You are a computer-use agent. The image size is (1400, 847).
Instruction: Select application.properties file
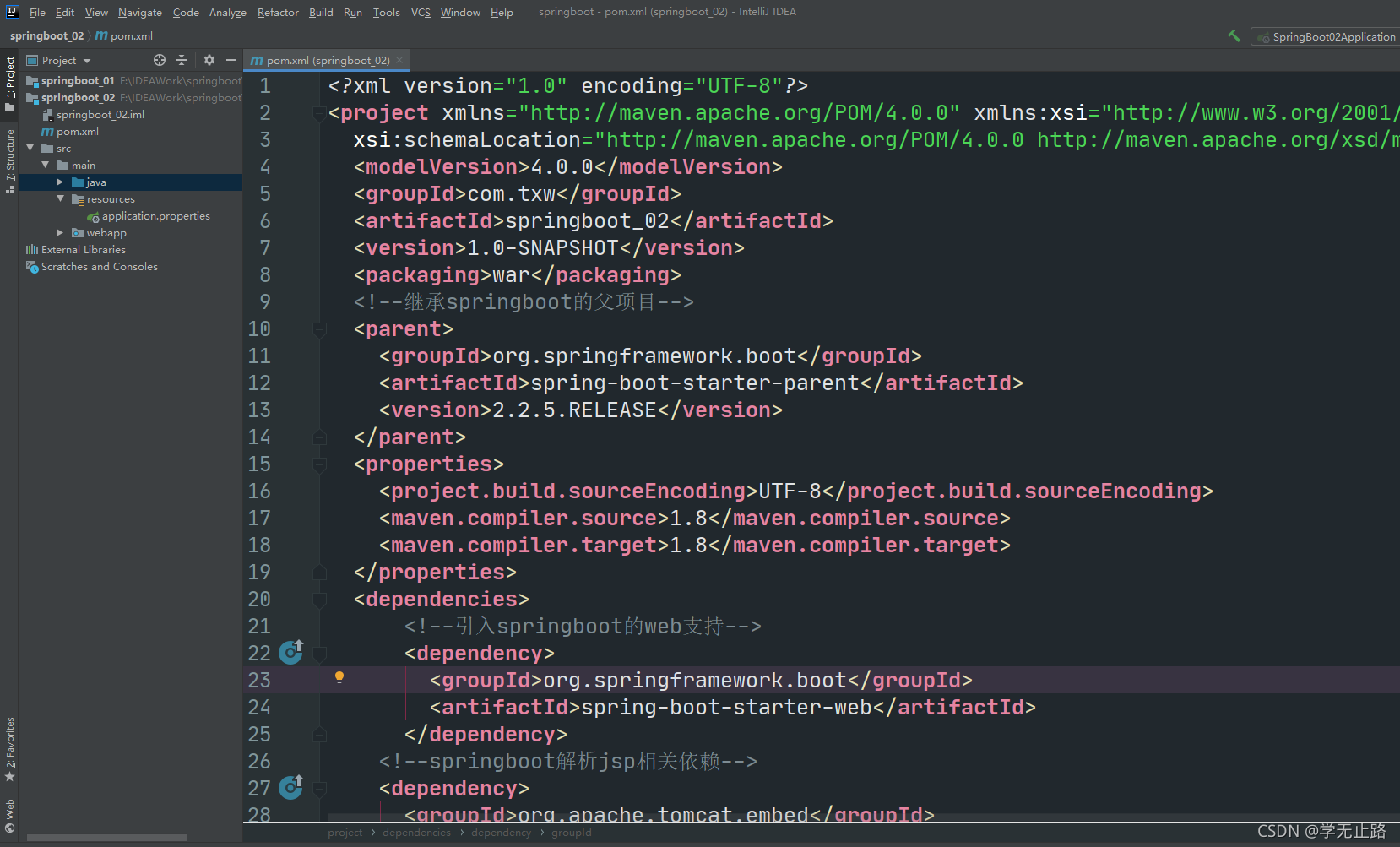click(x=155, y=216)
